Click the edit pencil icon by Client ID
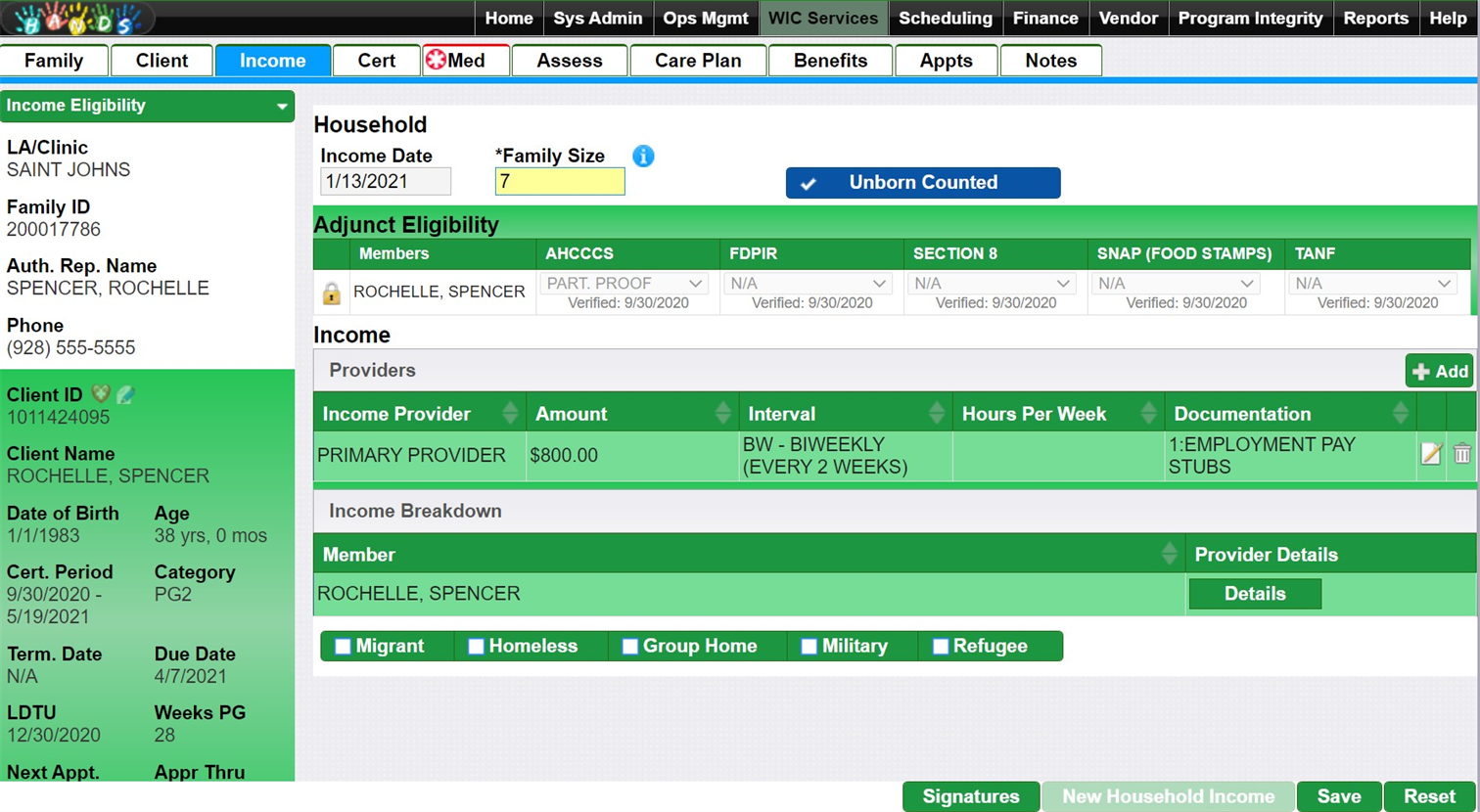The width and height of the screenshot is (1480, 812). [126, 394]
